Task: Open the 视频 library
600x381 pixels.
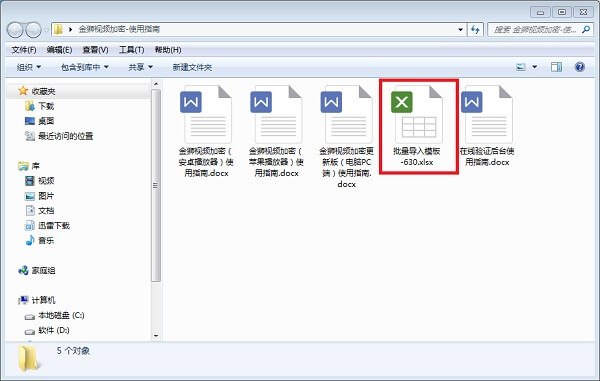Action: pyautogui.click(x=46, y=181)
